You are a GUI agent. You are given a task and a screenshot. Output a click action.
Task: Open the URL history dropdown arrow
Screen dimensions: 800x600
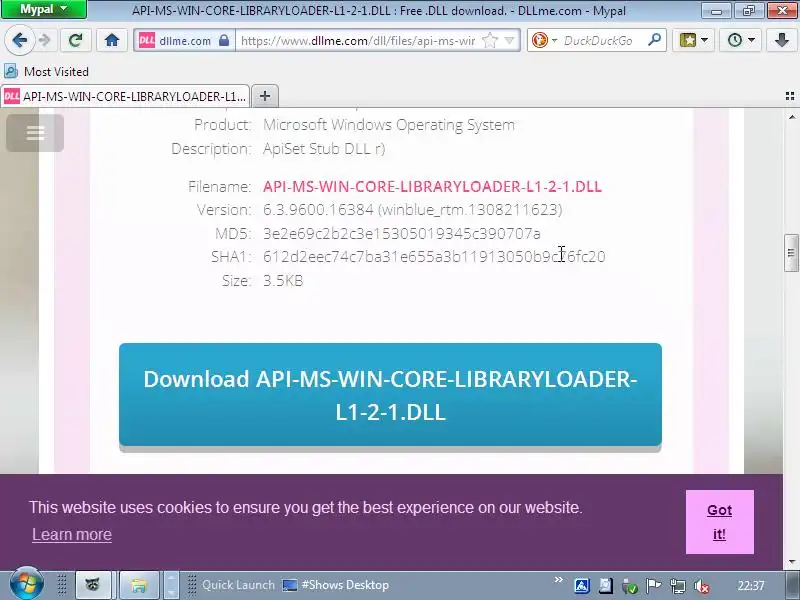pyautogui.click(x=510, y=41)
